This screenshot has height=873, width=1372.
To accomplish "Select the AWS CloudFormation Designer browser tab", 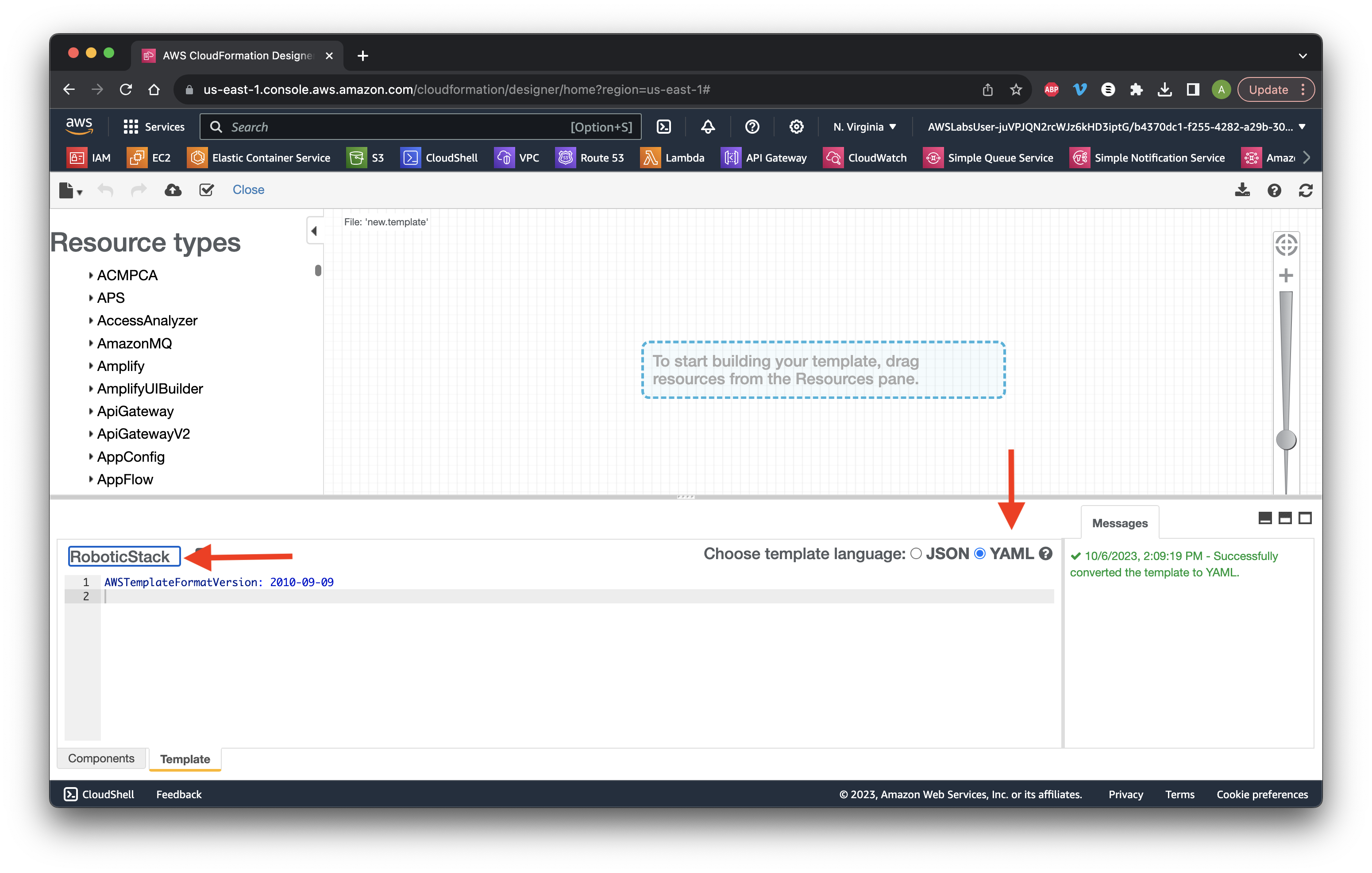I will click(237, 56).
